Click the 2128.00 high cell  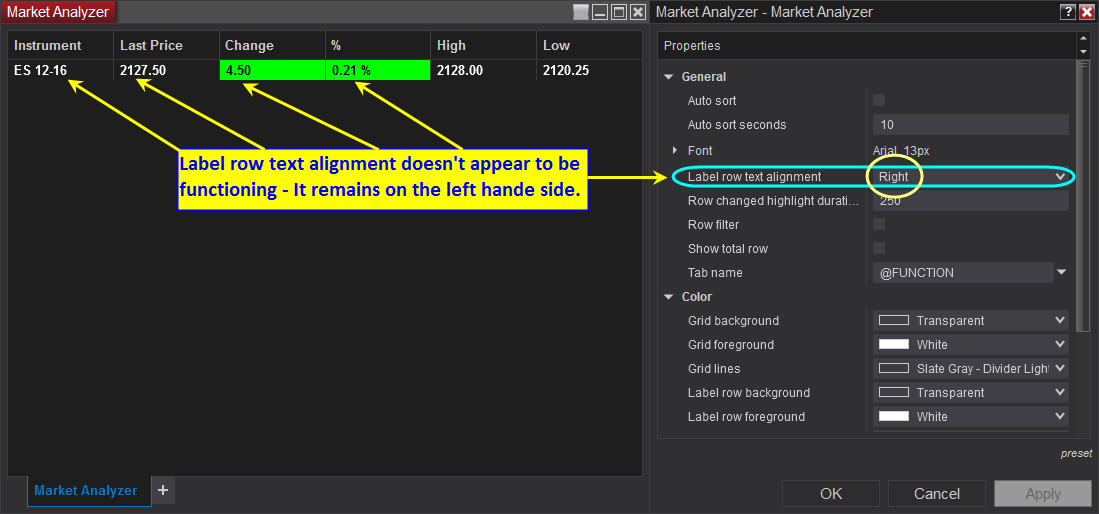(484, 70)
